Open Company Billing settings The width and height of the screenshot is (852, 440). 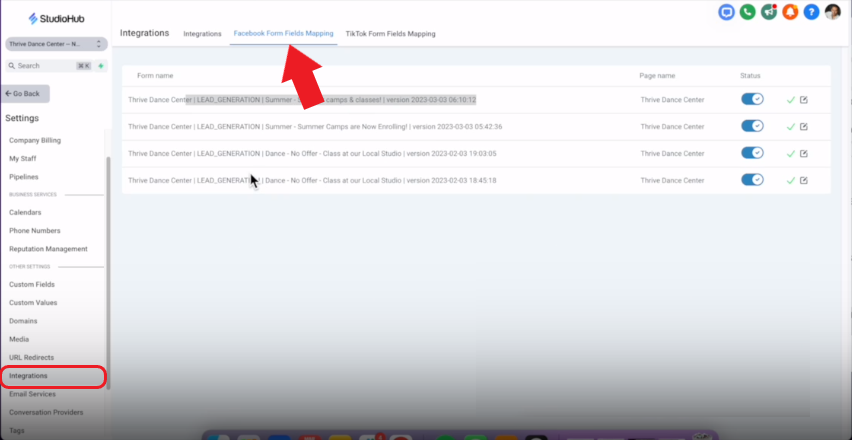tap(35, 140)
